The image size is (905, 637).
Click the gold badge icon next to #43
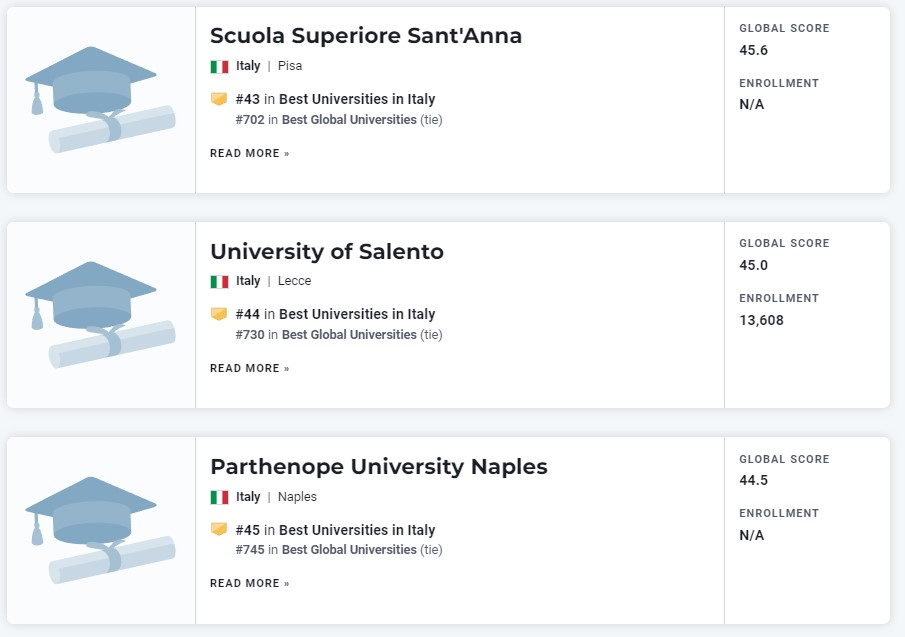coord(219,99)
